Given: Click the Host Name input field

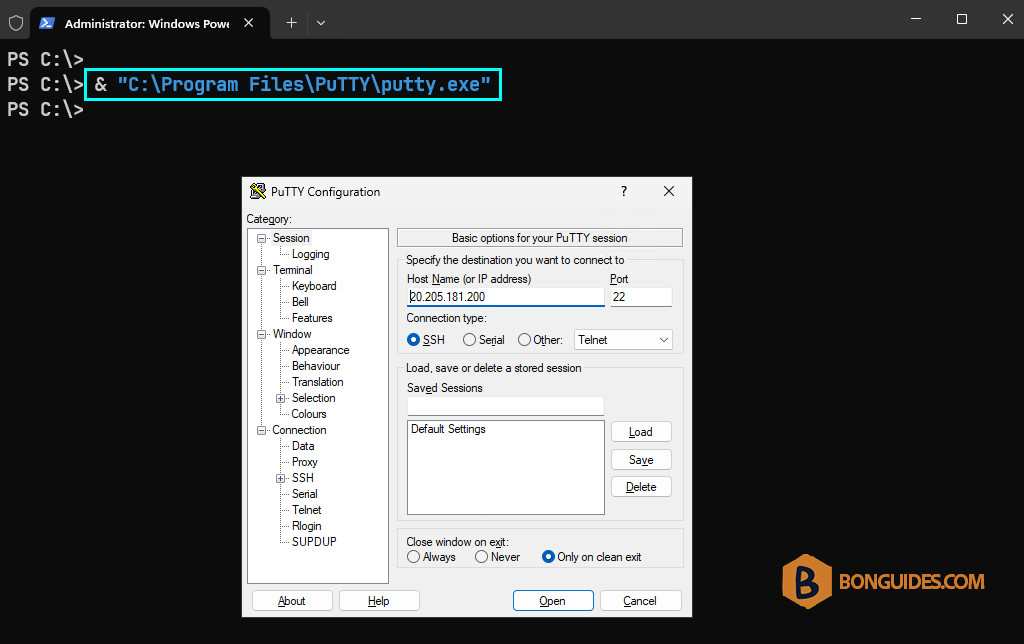Looking at the screenshot, I should click(x=505, y=297).
